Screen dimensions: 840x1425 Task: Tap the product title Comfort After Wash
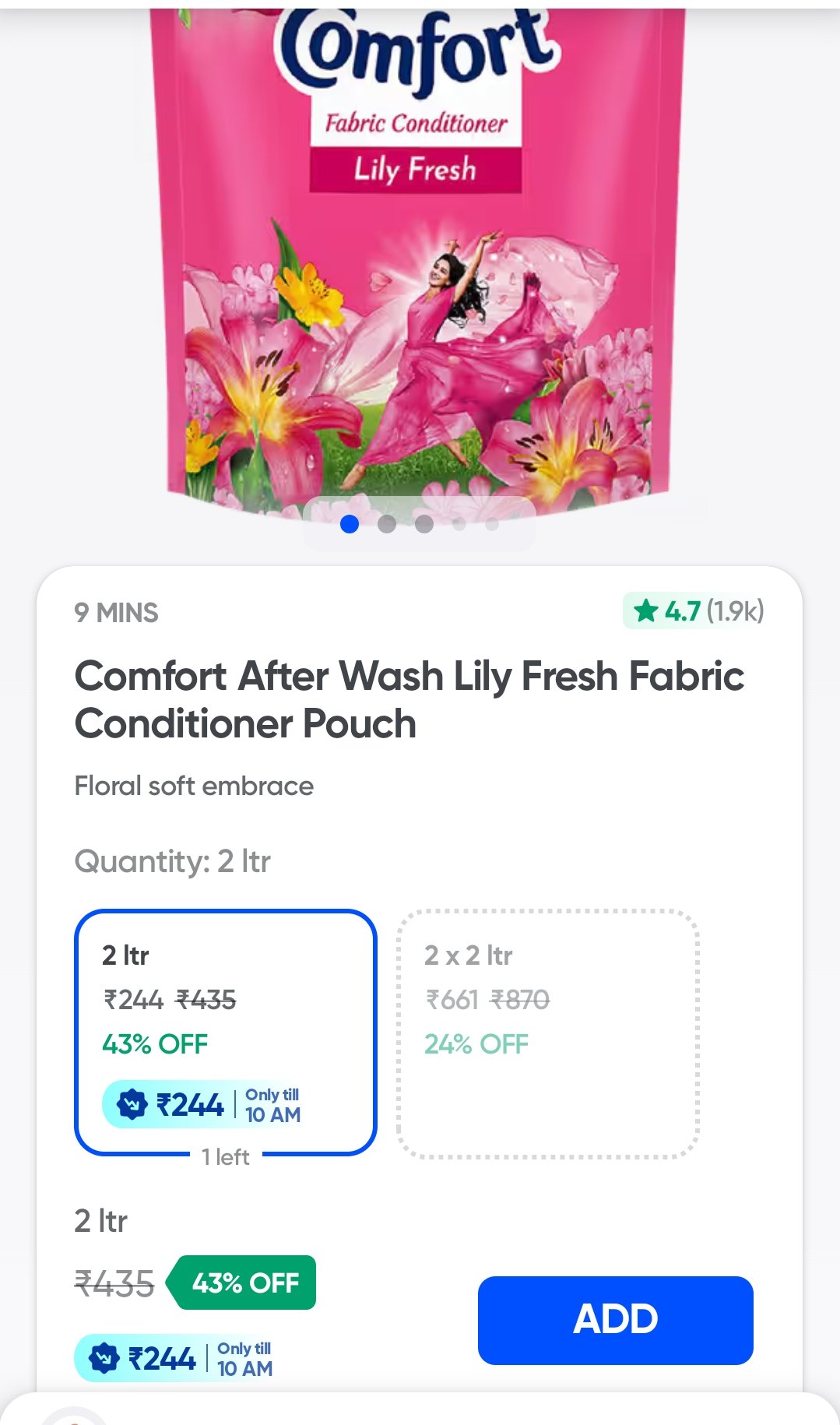409,699
